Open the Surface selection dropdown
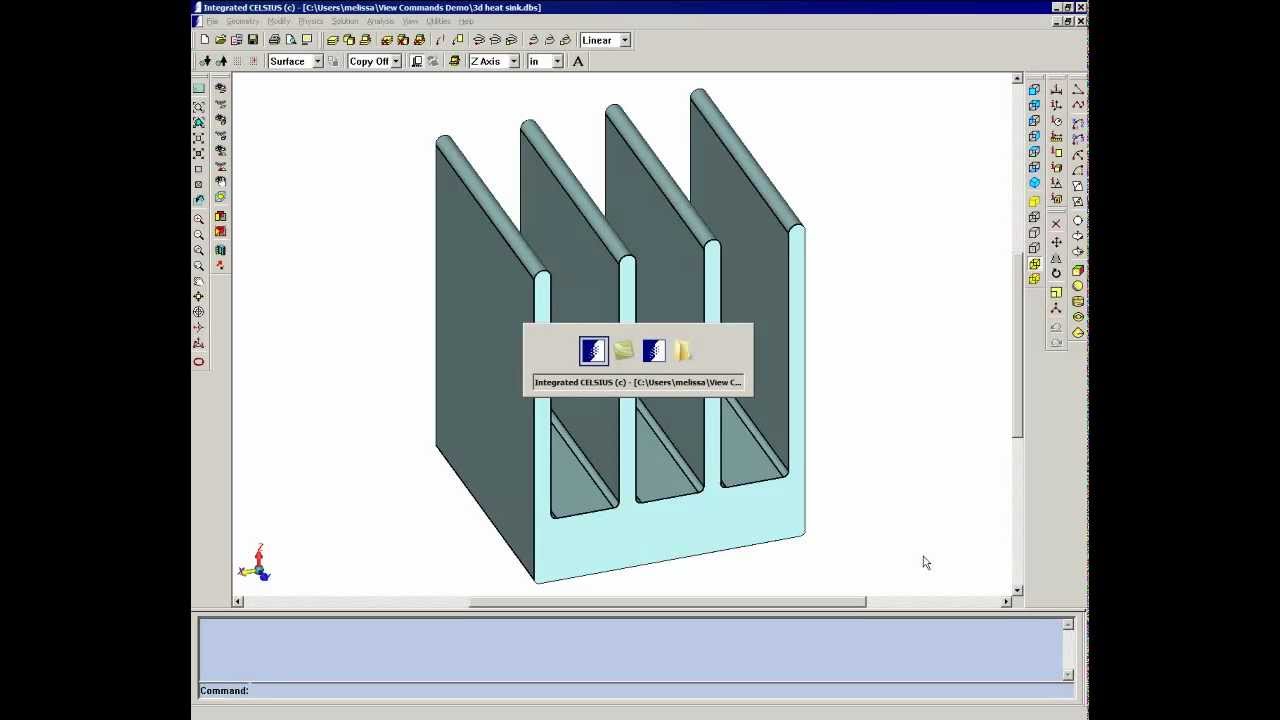This screenshot has width=1280, height=720. click(317, 61)
